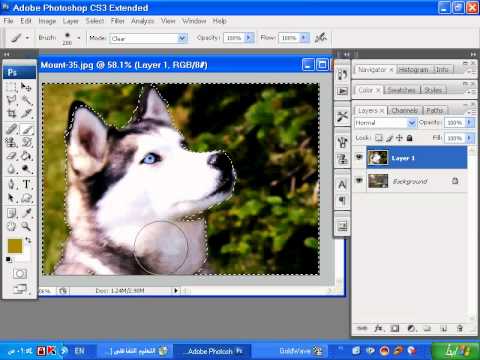Click add layer style fx button
The height and width of the screenshot is (360, 480).
click(x=378, y=328)
